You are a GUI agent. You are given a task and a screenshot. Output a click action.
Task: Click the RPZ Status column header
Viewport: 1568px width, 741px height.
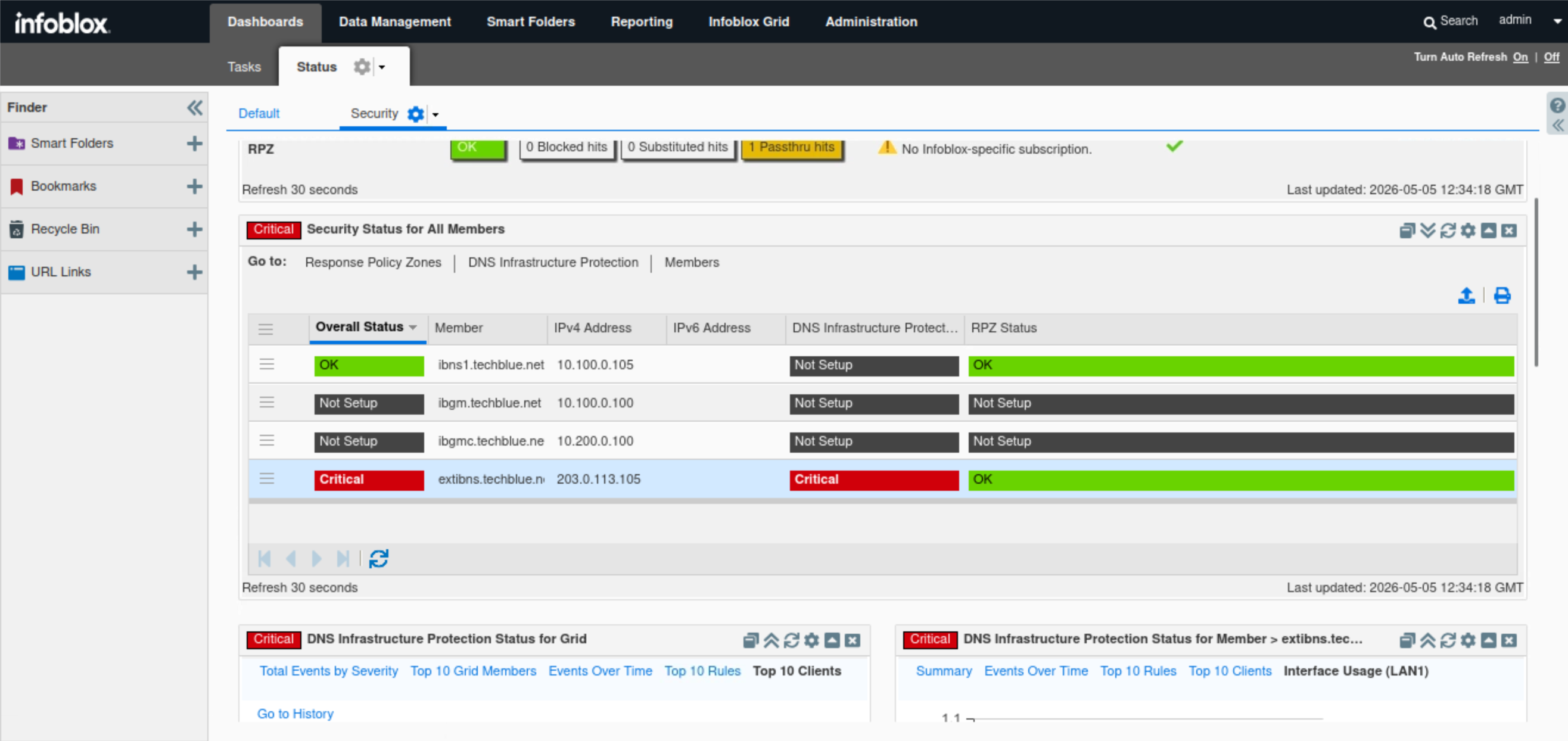(x=1240, y=328)
